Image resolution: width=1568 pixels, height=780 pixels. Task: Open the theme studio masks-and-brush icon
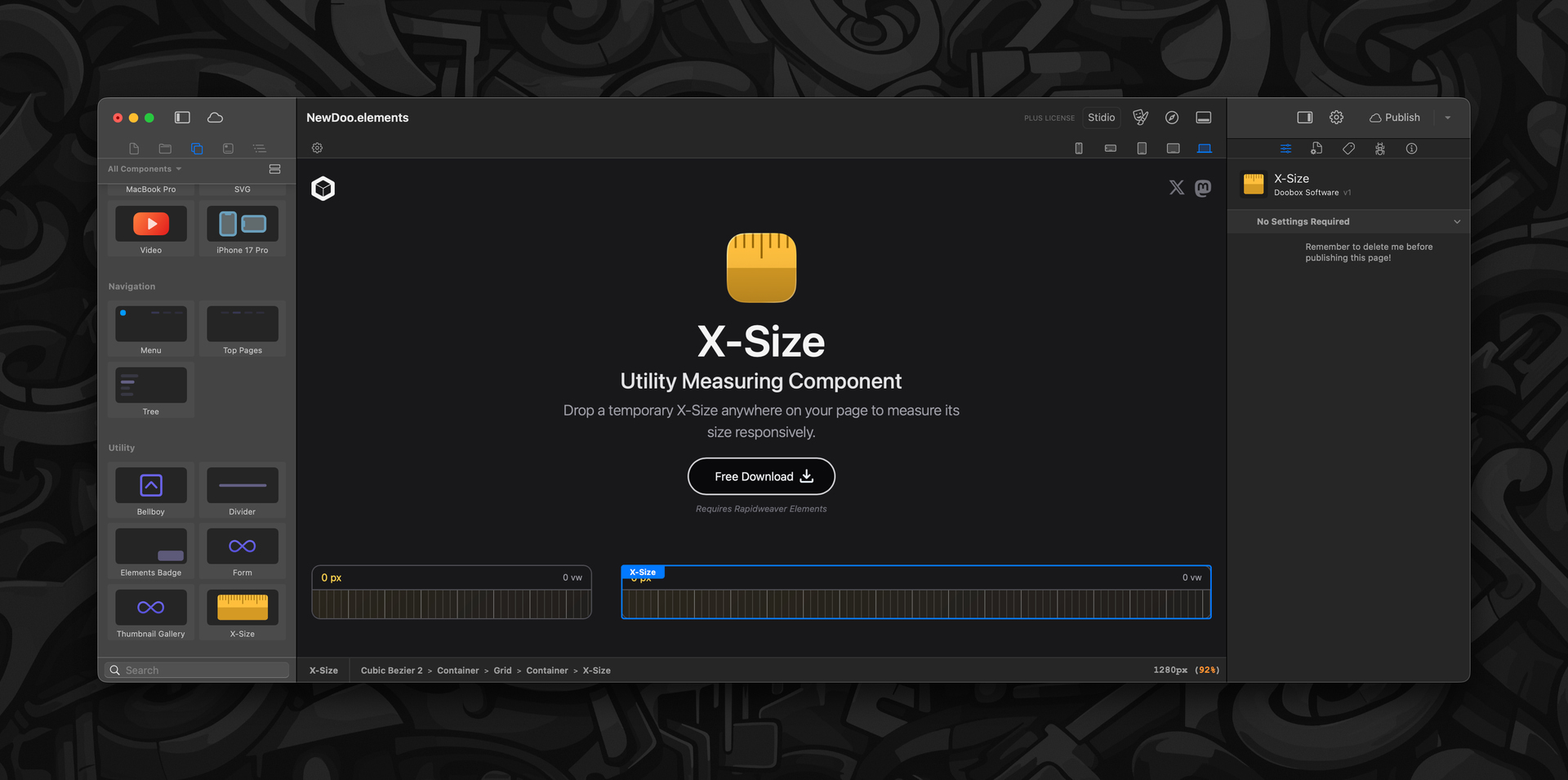pos(1141,118)
